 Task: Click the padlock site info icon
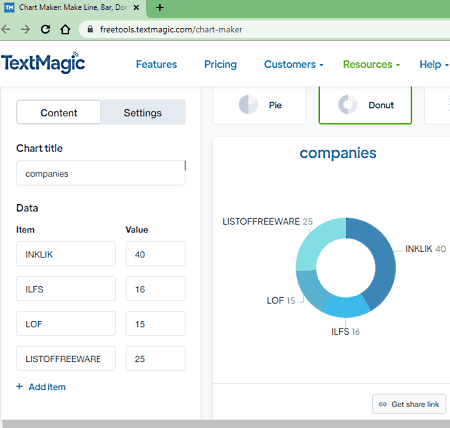click(x=90, y=29)
